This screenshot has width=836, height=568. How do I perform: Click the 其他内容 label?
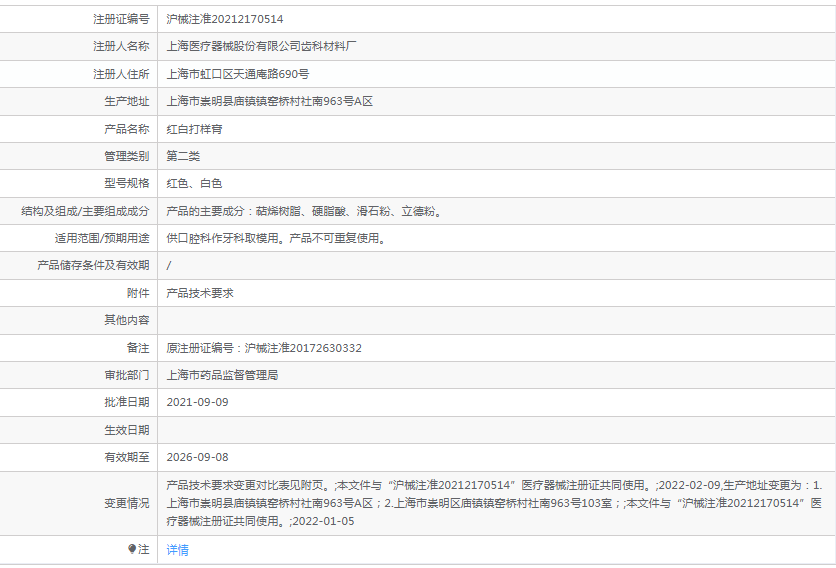[127, 321]
